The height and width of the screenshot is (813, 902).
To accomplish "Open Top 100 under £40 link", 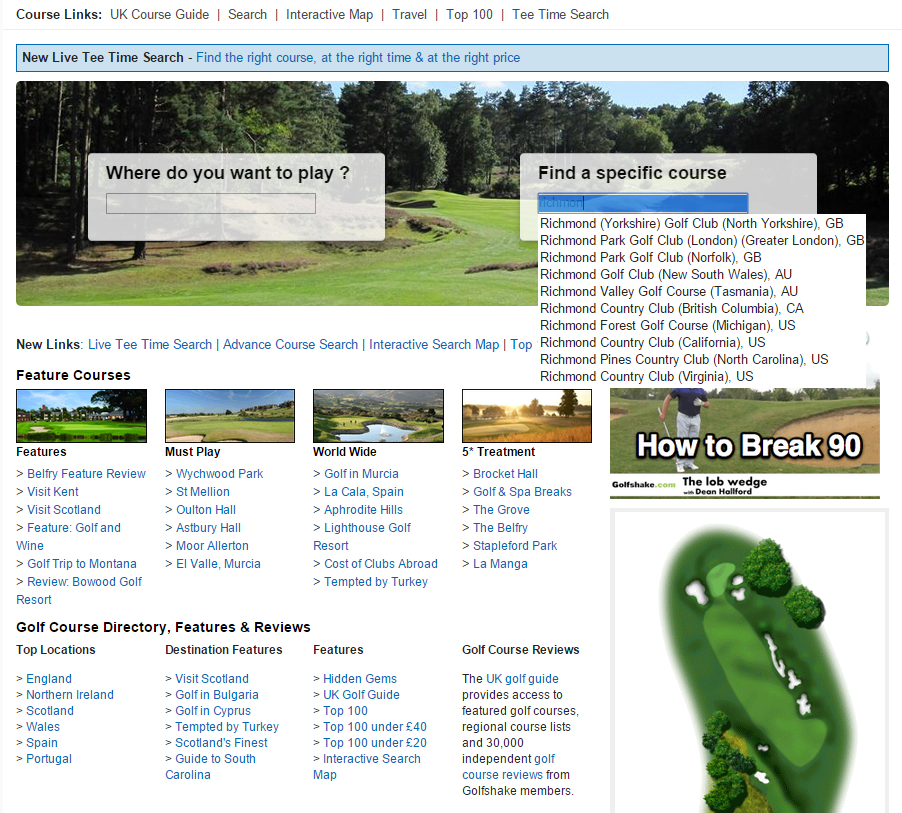I will (375, 727).
